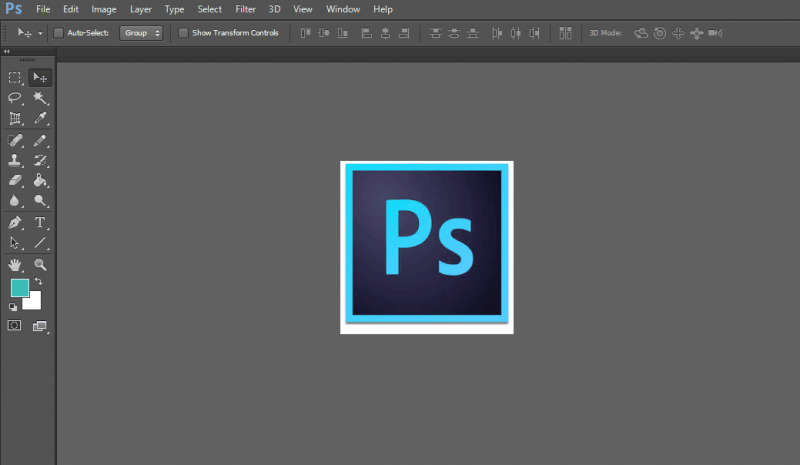Screen dimensions: 800x465
Task: Click Distribute Top Edges button
Action: pos(435,33)
